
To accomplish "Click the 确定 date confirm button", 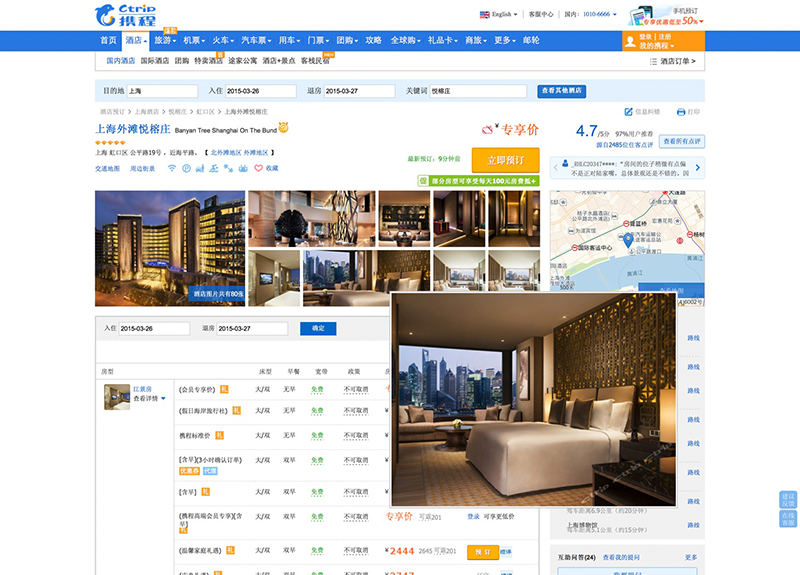I will (x=318, y=329).
